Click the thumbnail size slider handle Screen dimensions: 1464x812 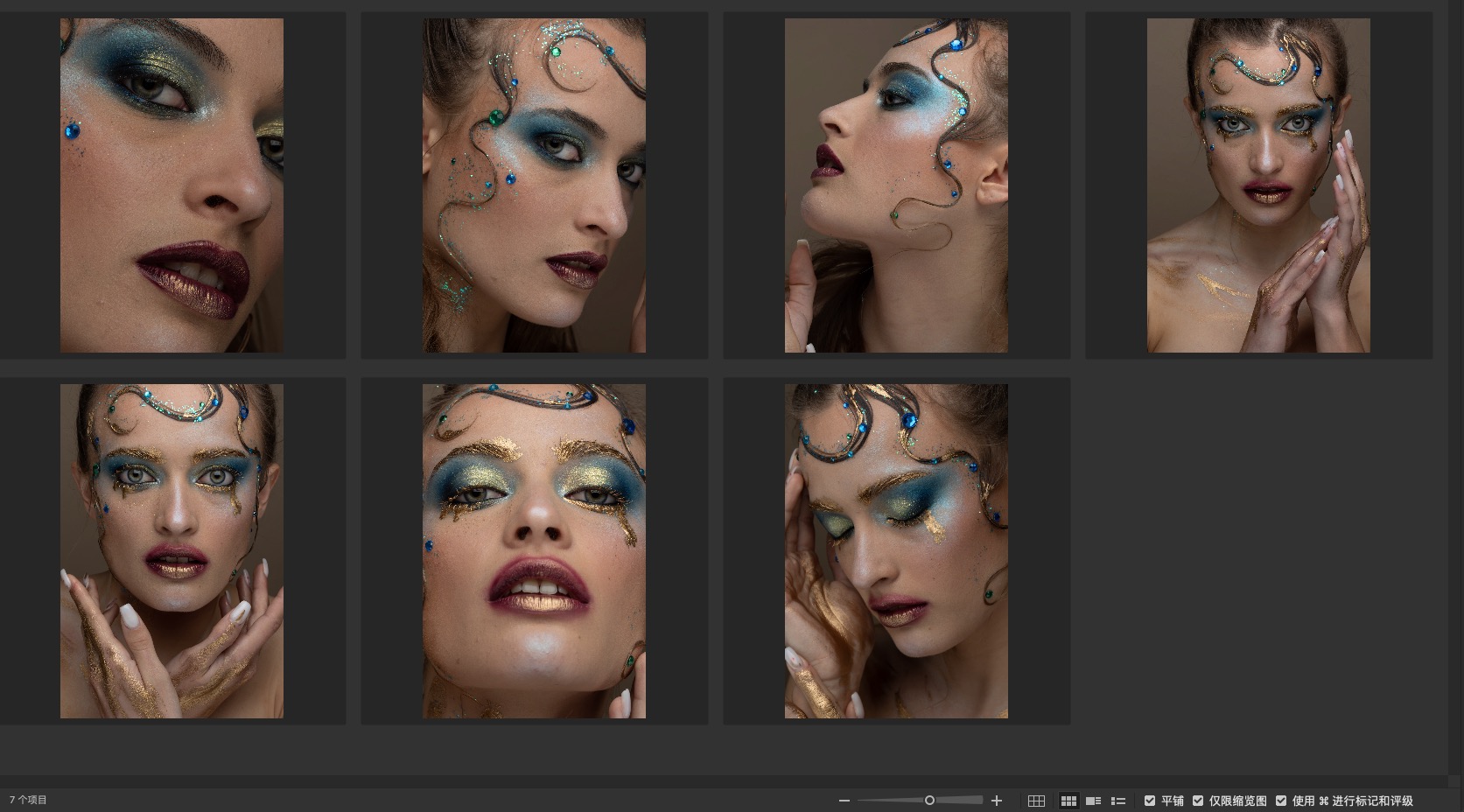929,800
